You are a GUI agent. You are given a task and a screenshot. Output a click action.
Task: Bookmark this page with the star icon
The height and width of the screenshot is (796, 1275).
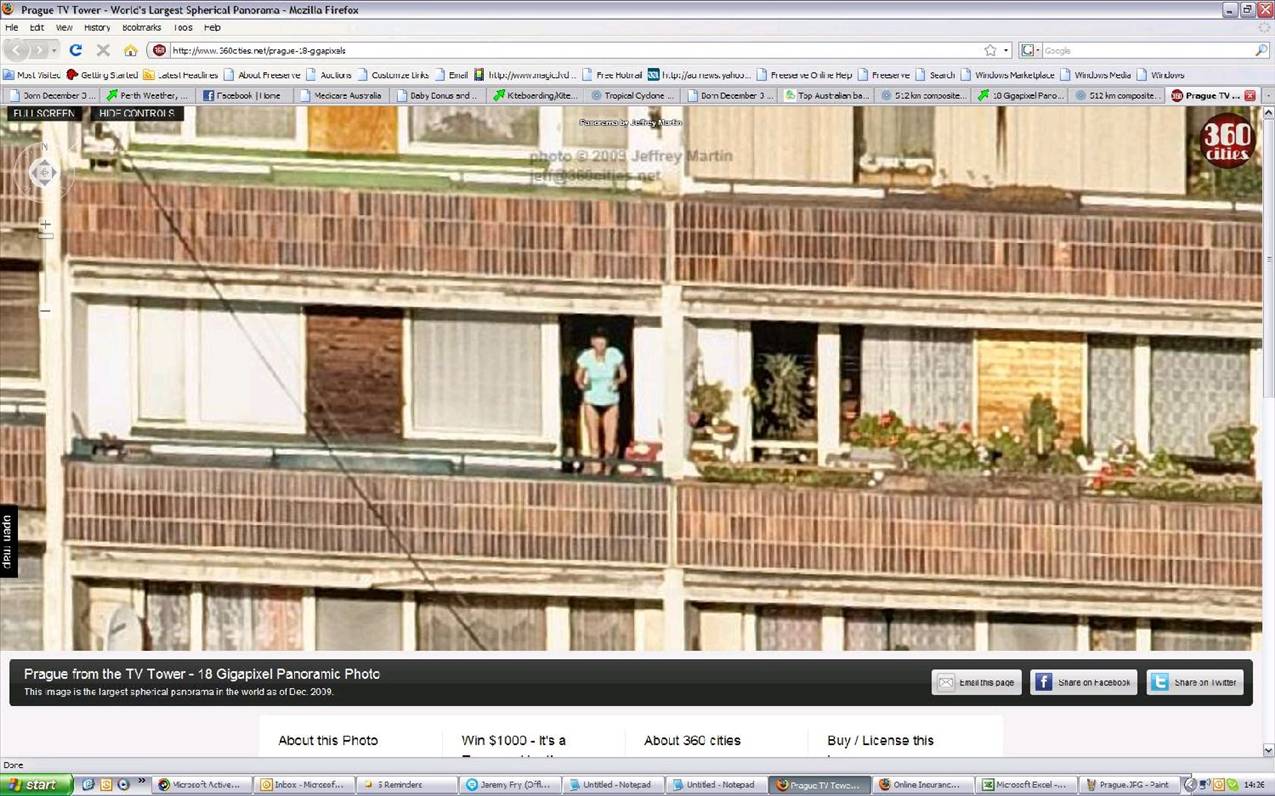click(990, 50)
